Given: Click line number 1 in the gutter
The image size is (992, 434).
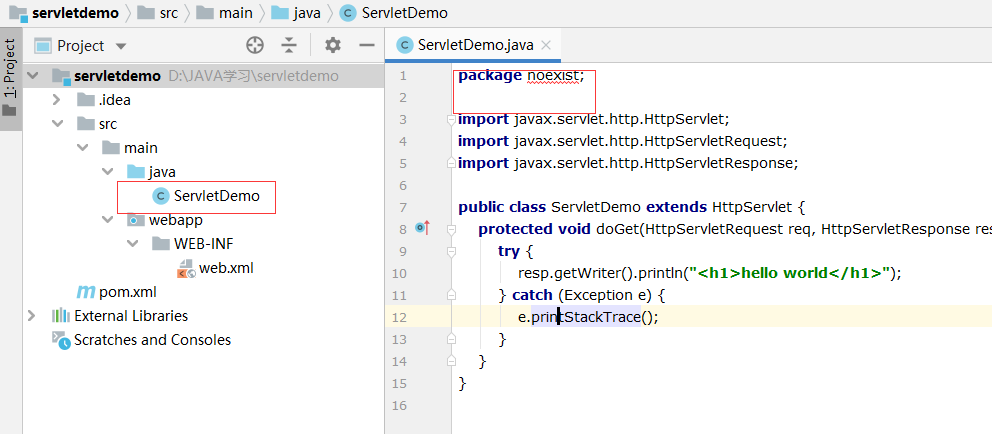Looking at the screenshot, I should pyautogui.click(x=403, y=76).
